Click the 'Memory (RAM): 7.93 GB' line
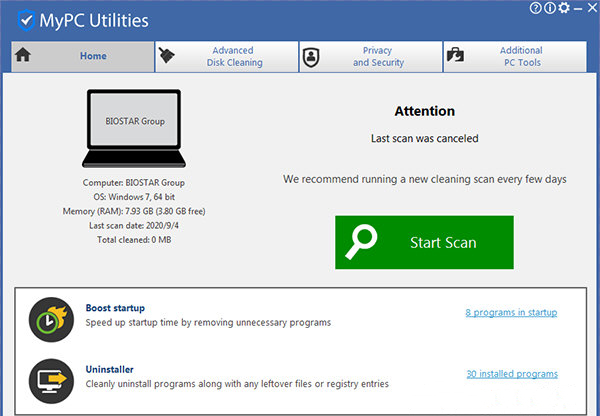 coord(134,211)
